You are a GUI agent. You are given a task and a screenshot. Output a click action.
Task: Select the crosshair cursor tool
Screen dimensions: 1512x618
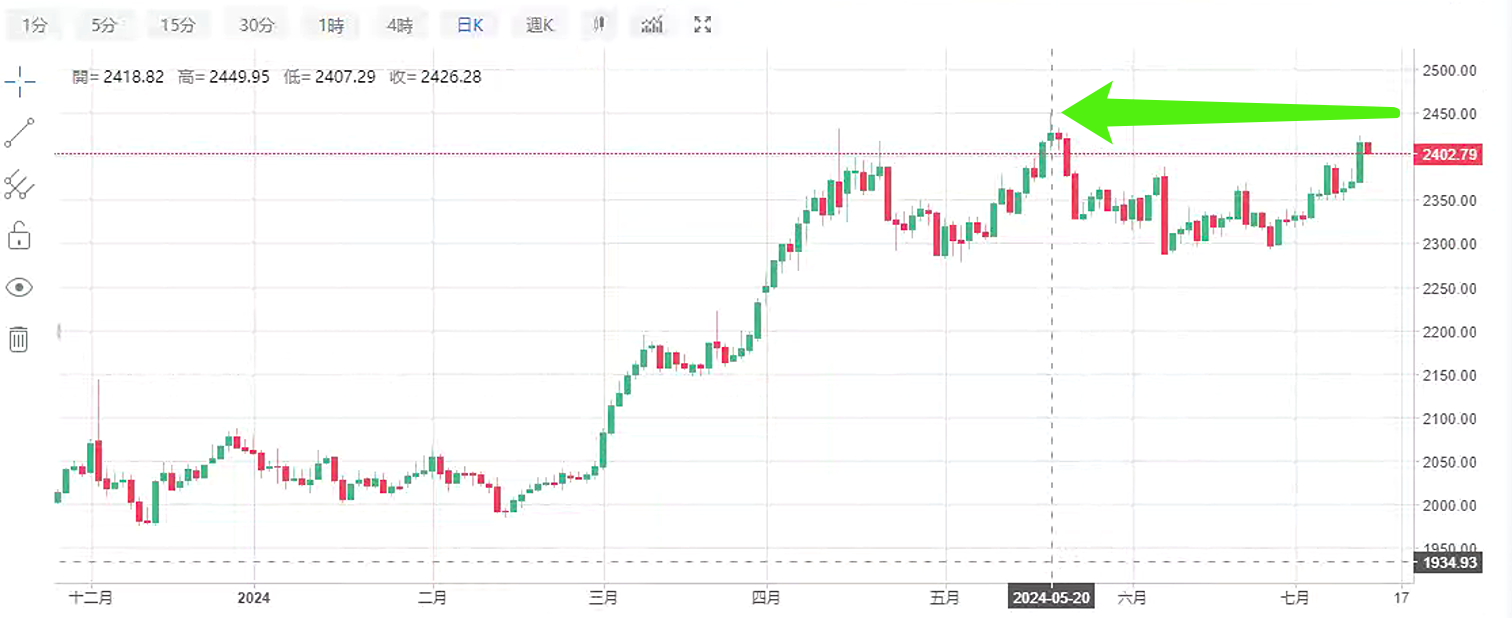pos(19,81)
